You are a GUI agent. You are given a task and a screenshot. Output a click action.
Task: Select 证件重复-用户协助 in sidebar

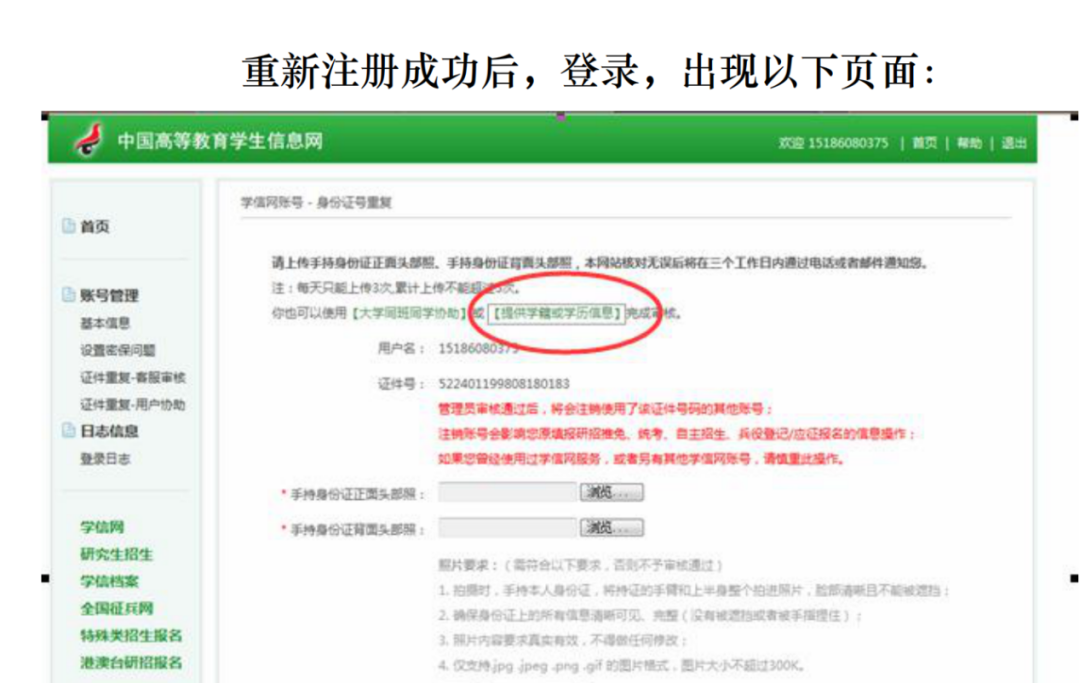click(133, 404)
